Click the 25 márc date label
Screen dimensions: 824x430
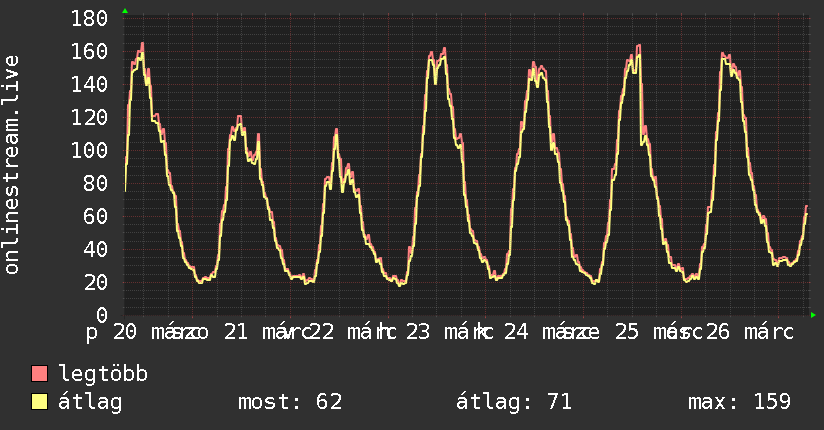(658, 332)
